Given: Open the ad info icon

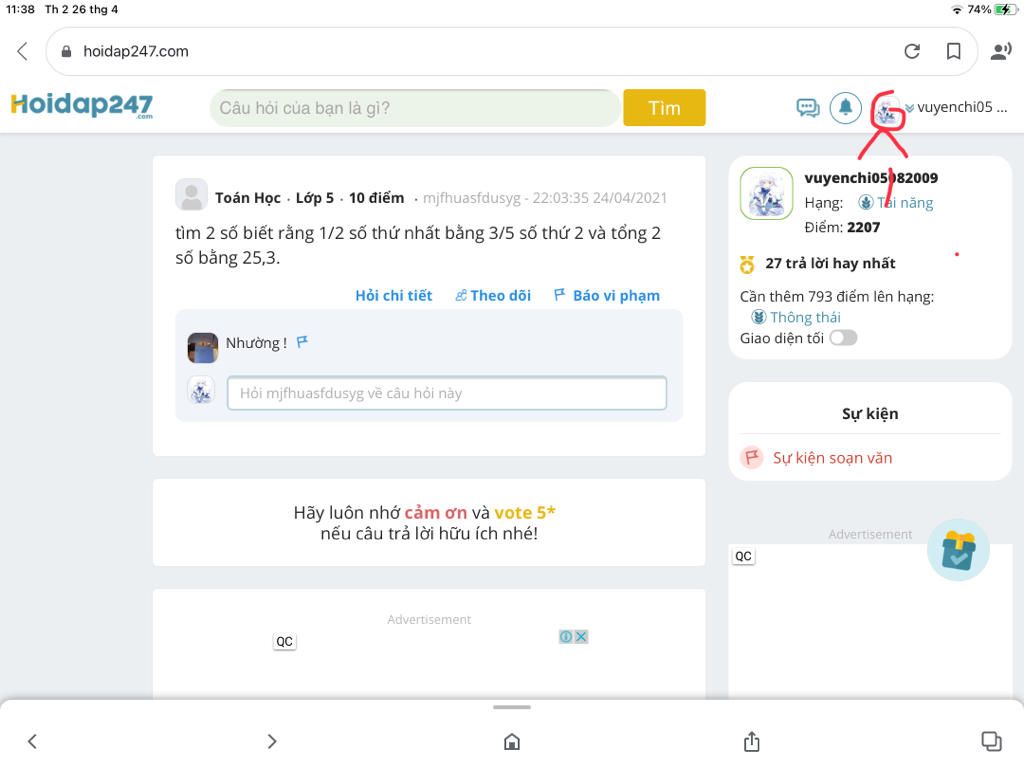Looking at the screenshot, I should (566, 636).
